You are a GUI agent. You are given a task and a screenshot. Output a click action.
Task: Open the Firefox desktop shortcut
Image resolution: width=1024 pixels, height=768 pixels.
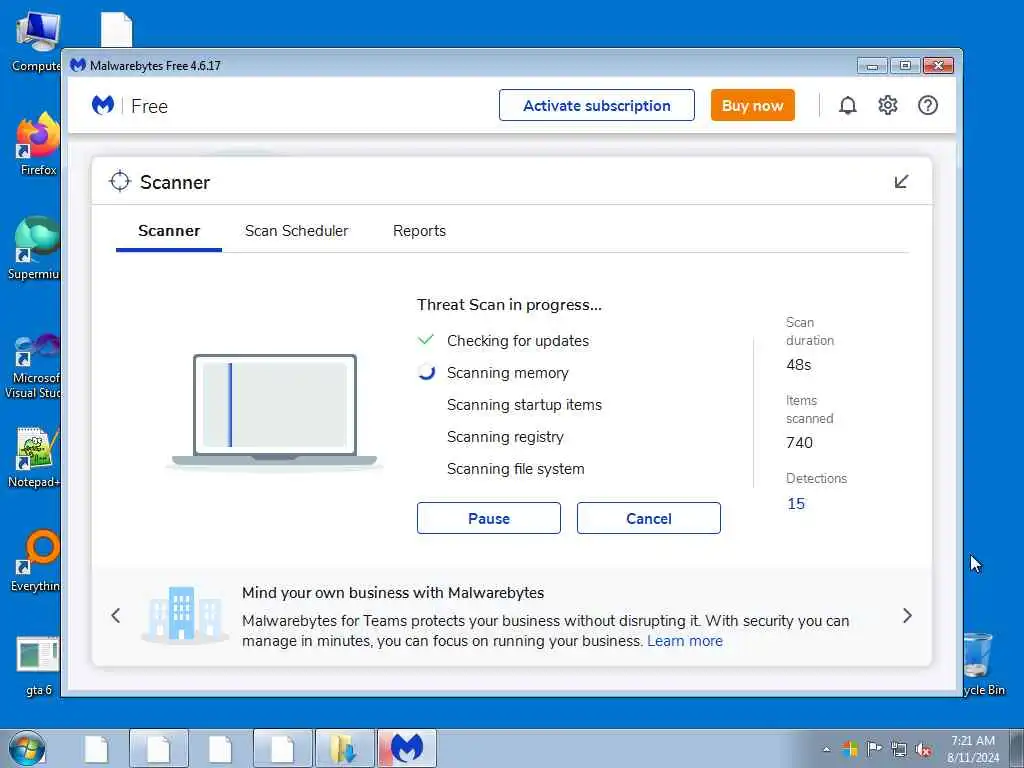point(39,144)
